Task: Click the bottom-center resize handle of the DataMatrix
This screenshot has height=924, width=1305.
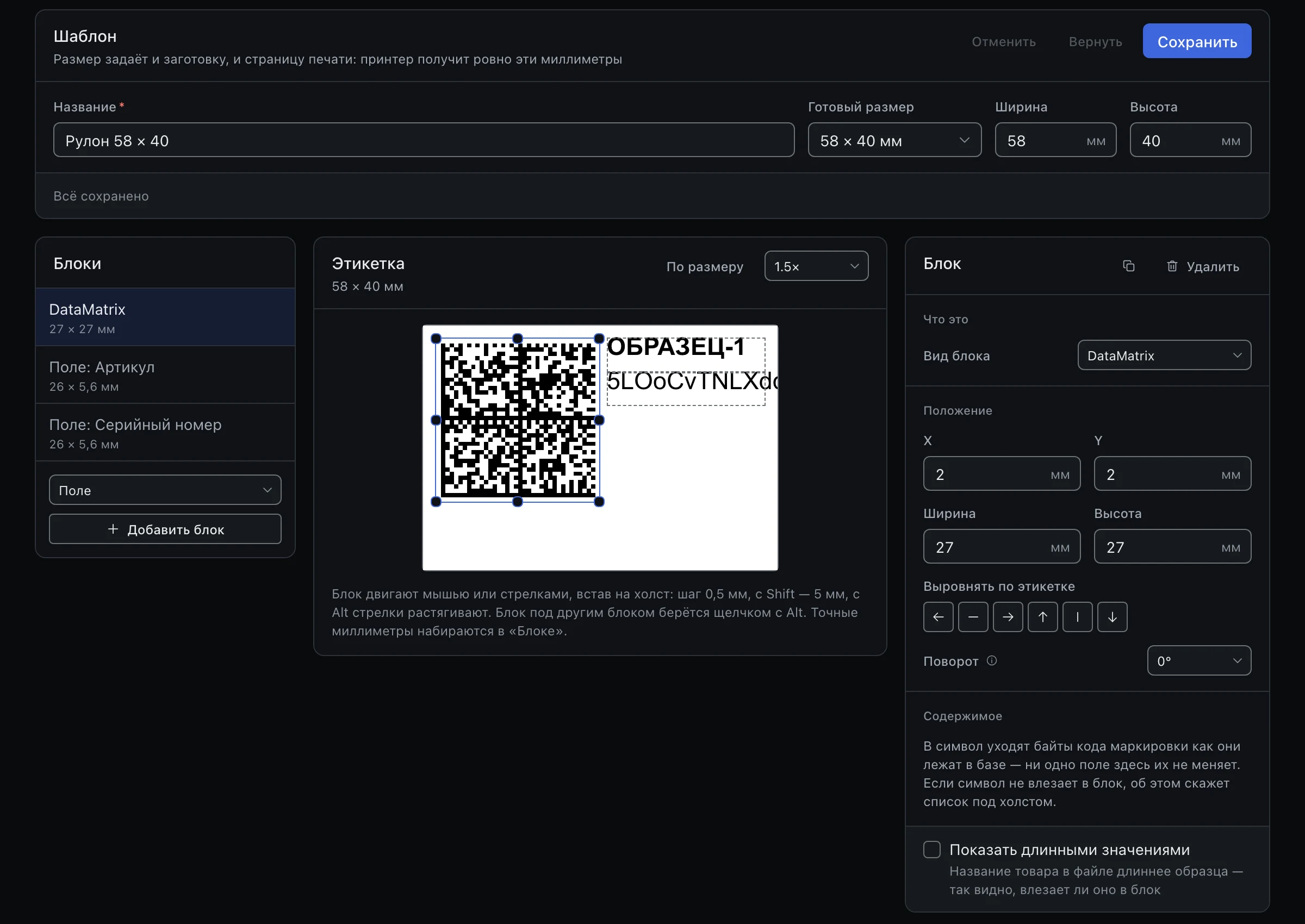Action: (x=517, y=502)
